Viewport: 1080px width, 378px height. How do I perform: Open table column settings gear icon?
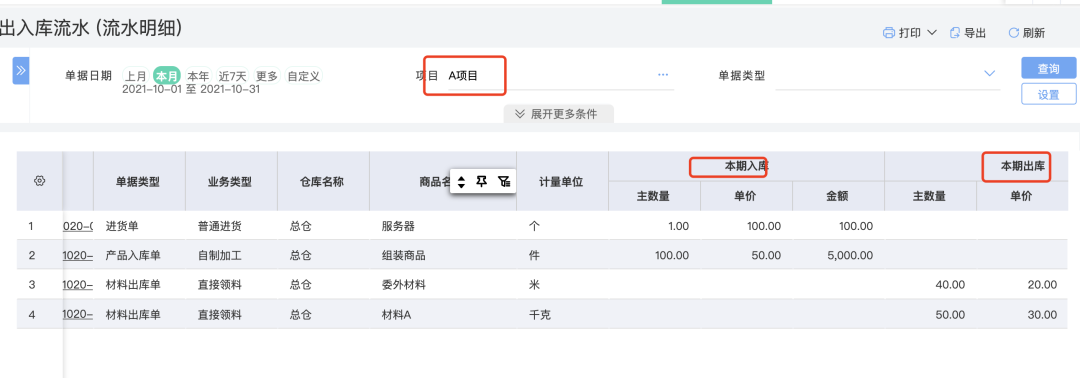pos(39,180)
